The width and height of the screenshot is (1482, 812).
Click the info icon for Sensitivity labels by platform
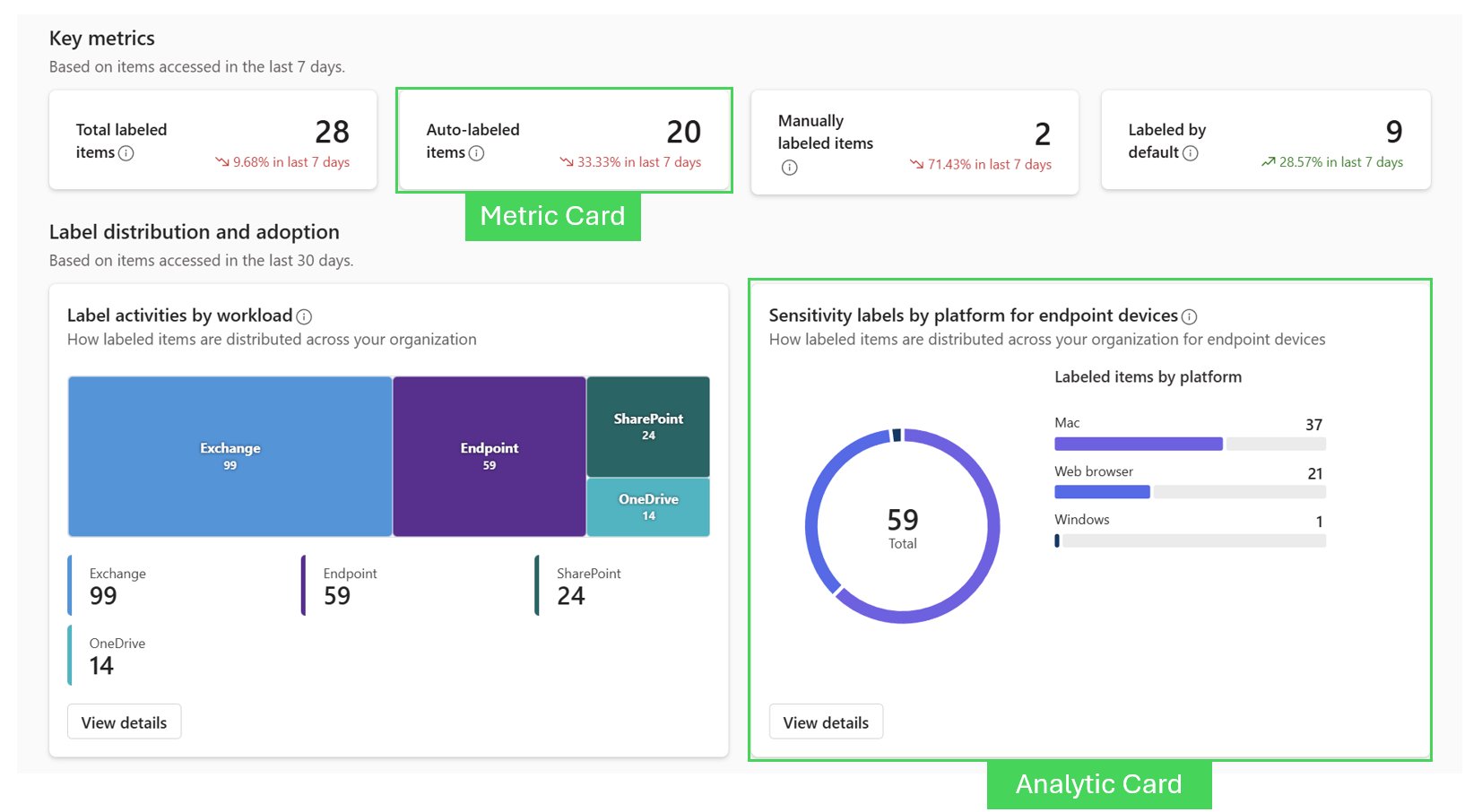click(1189, 315)
